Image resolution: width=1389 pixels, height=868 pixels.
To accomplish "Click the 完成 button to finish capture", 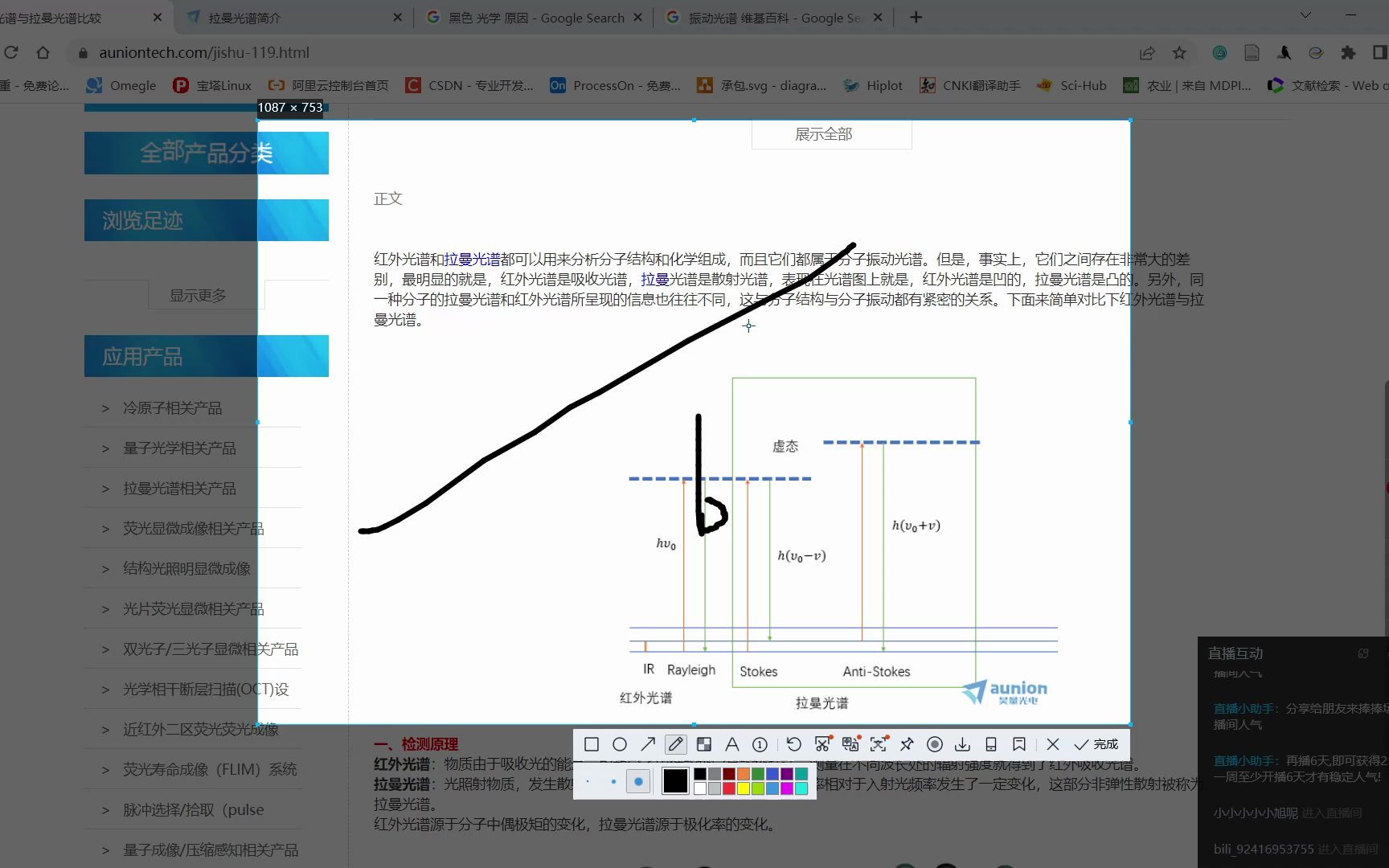I will [x=1096, y=744].
